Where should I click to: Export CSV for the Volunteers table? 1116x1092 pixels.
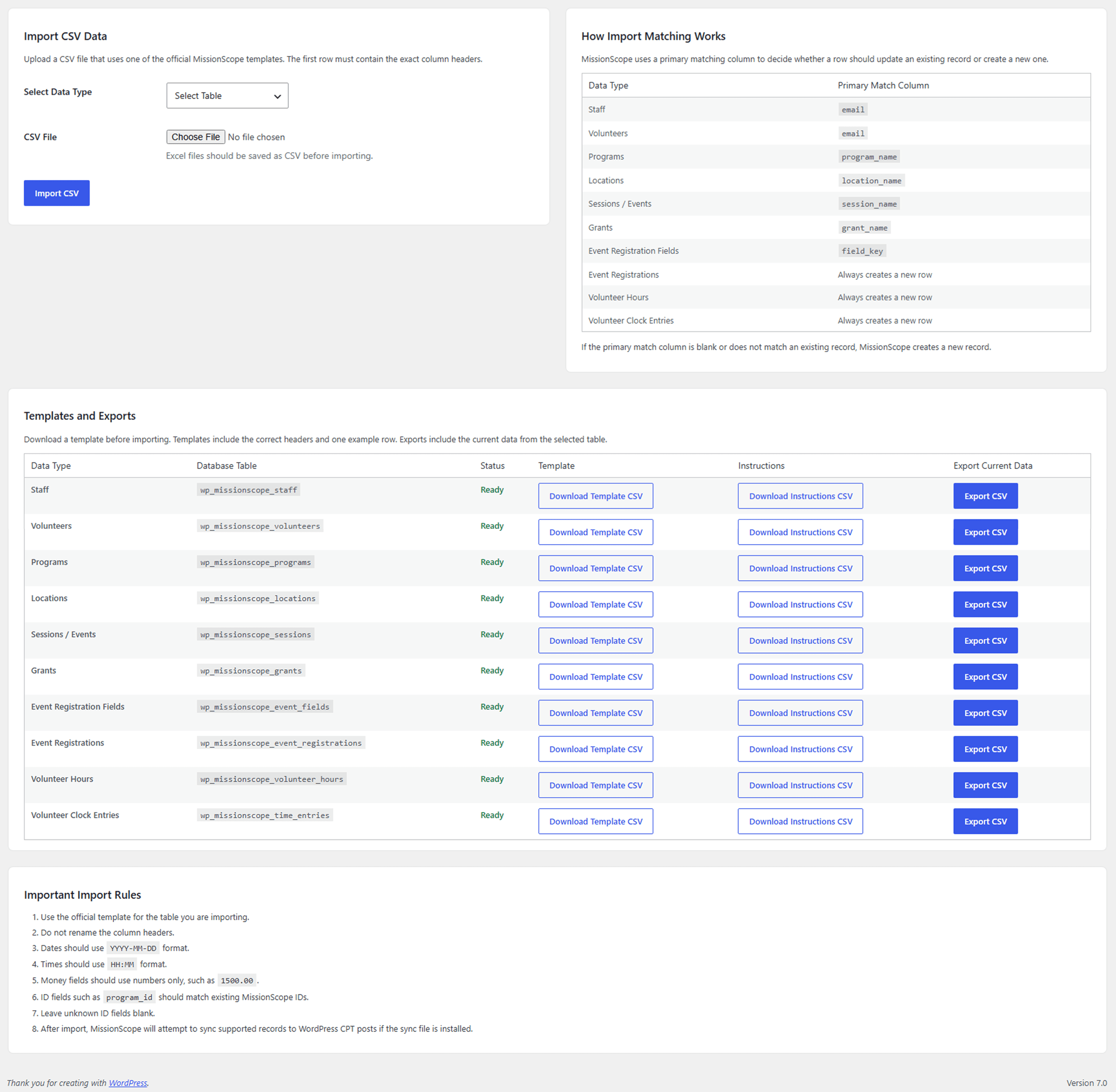click(985, 532)
